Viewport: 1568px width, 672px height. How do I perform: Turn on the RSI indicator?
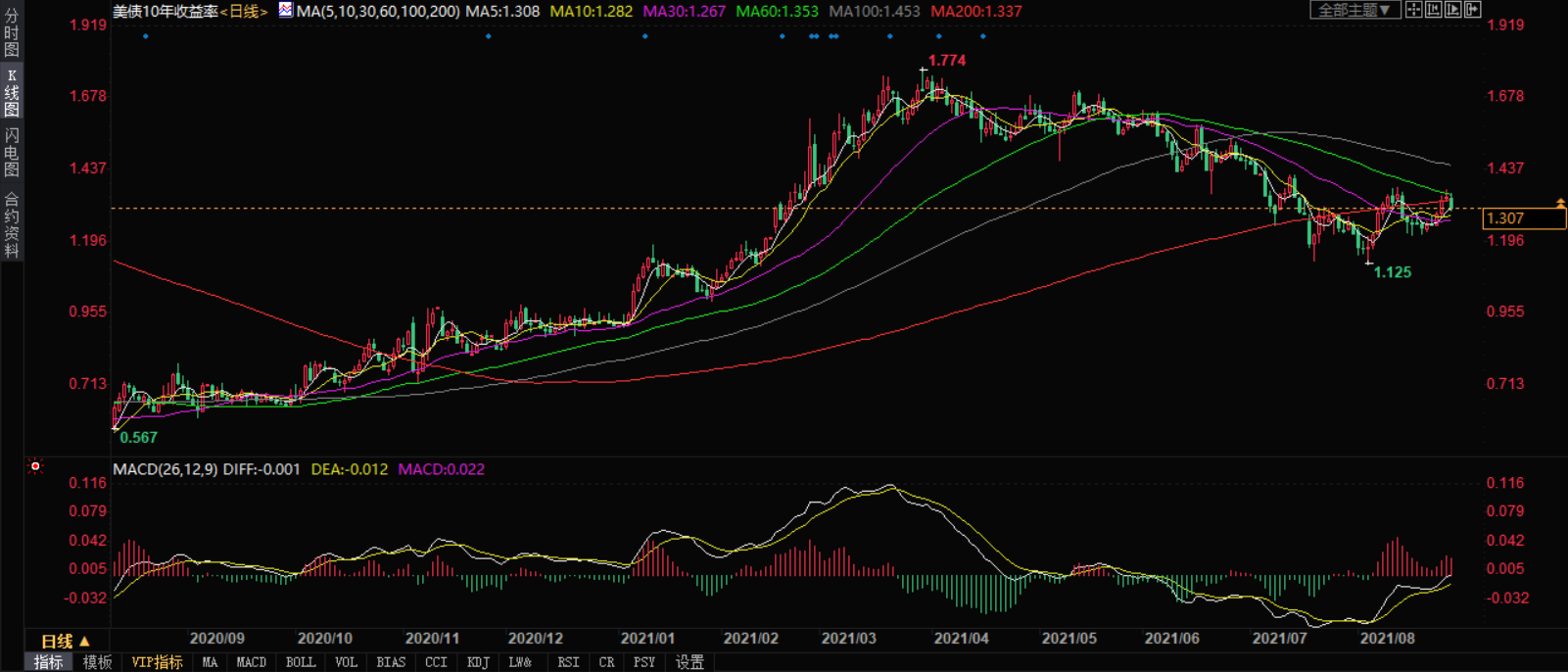coord(568,662)
